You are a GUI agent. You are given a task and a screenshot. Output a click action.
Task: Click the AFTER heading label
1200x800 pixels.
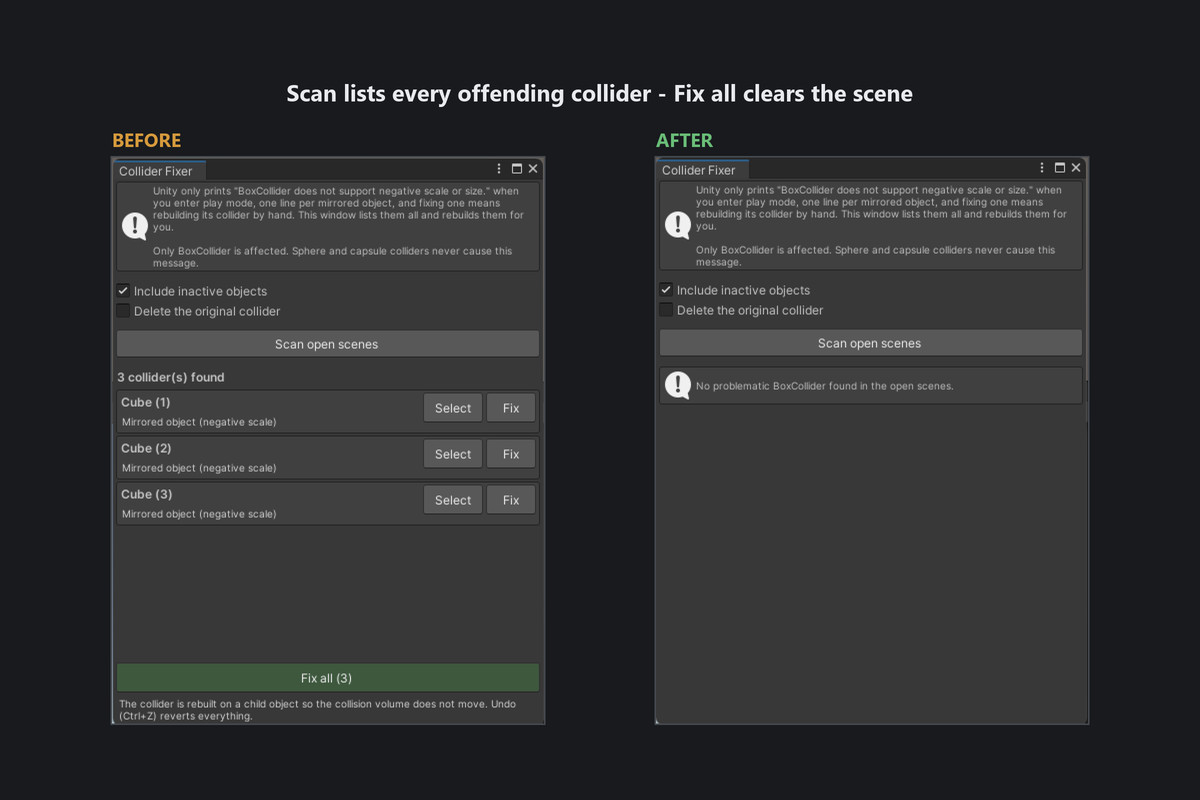pos(685,140)
